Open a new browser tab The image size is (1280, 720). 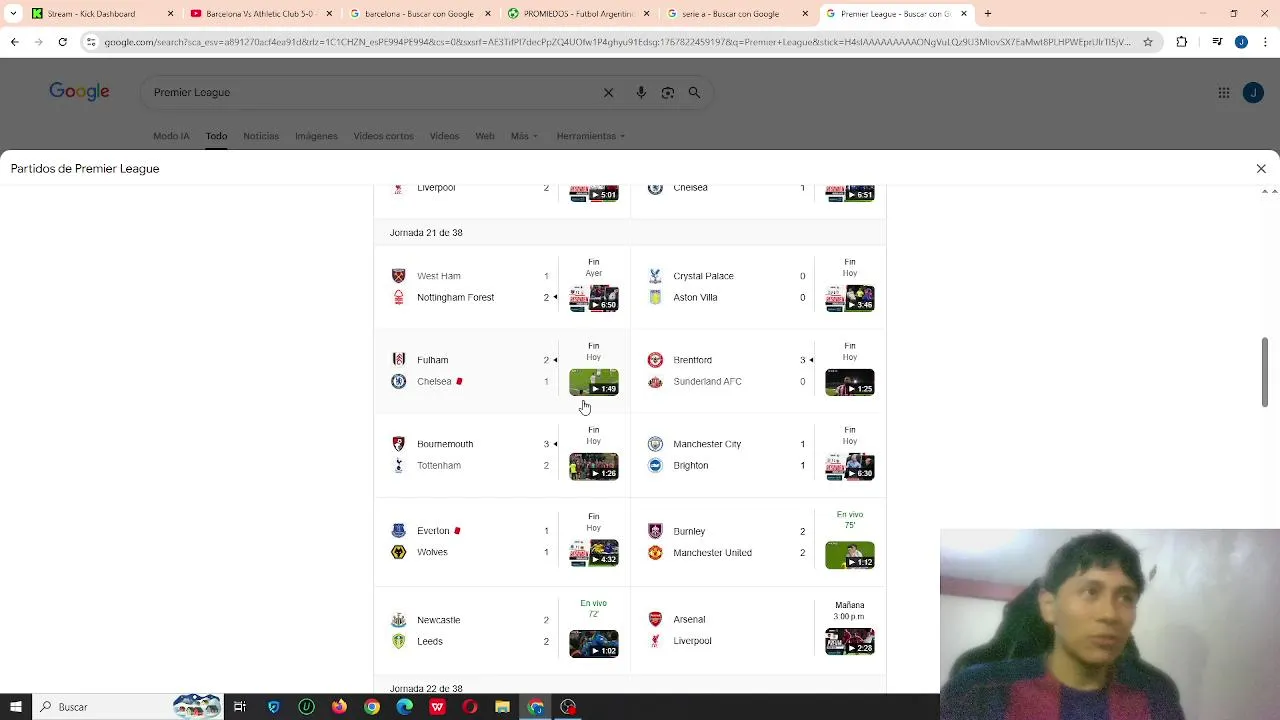988,14
